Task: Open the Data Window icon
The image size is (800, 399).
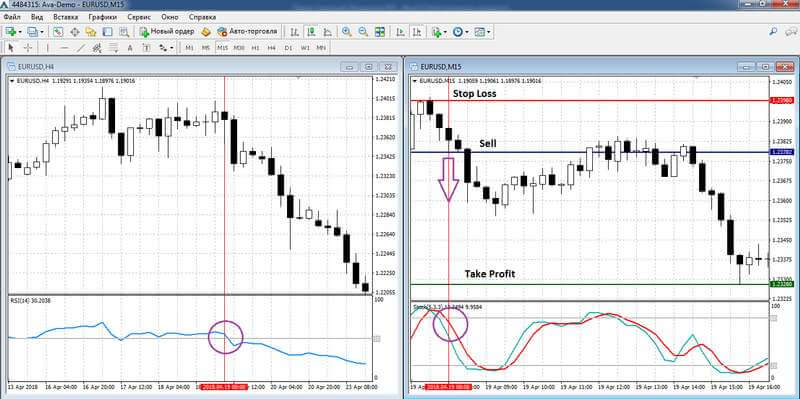Action: coord(74,32)
